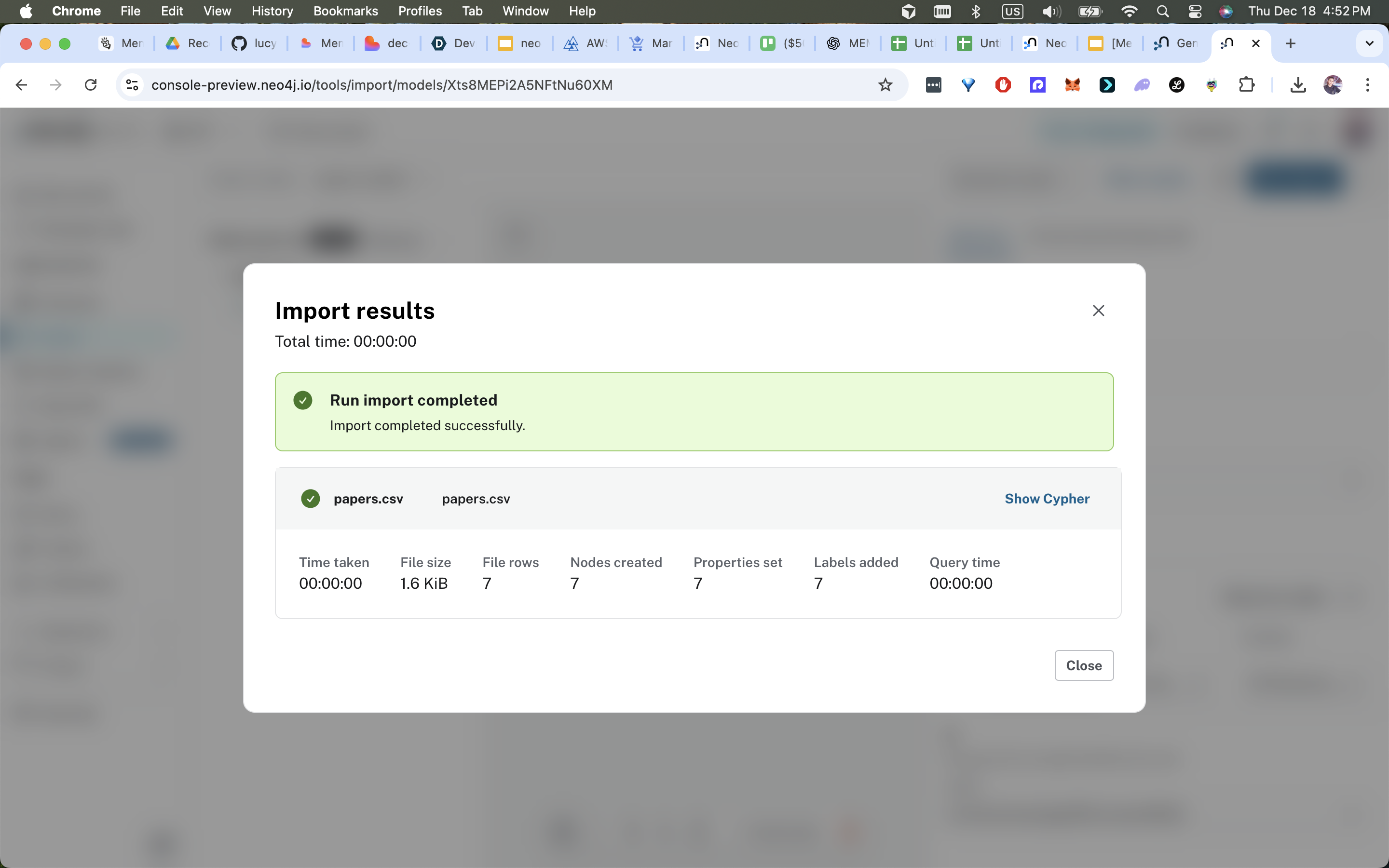Click the Wi-Fi status icon
The height and width of the screenshot is (868, 1389).
tap(1129, 11)
